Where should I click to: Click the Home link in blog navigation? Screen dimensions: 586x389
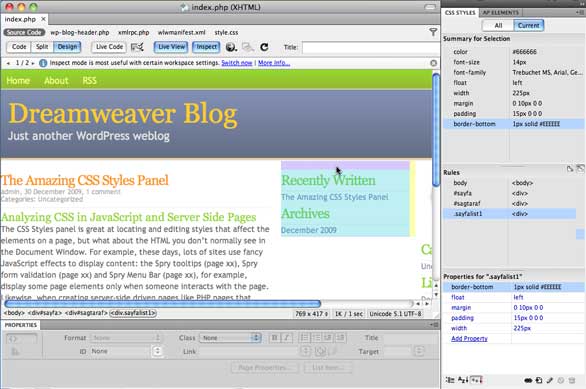pyautogui.click(x=18, y=80)
